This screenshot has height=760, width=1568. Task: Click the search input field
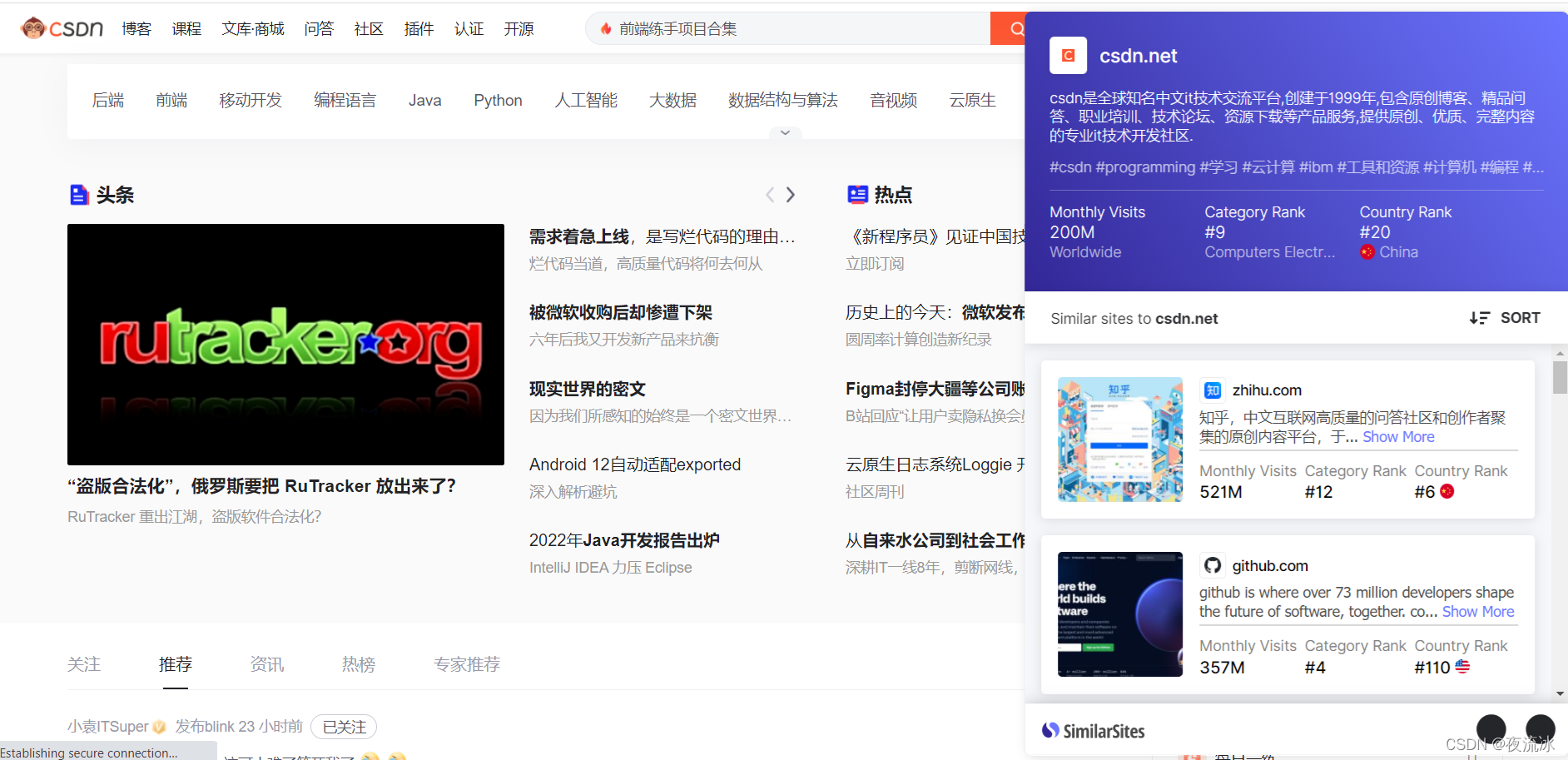tap(788, 29)
